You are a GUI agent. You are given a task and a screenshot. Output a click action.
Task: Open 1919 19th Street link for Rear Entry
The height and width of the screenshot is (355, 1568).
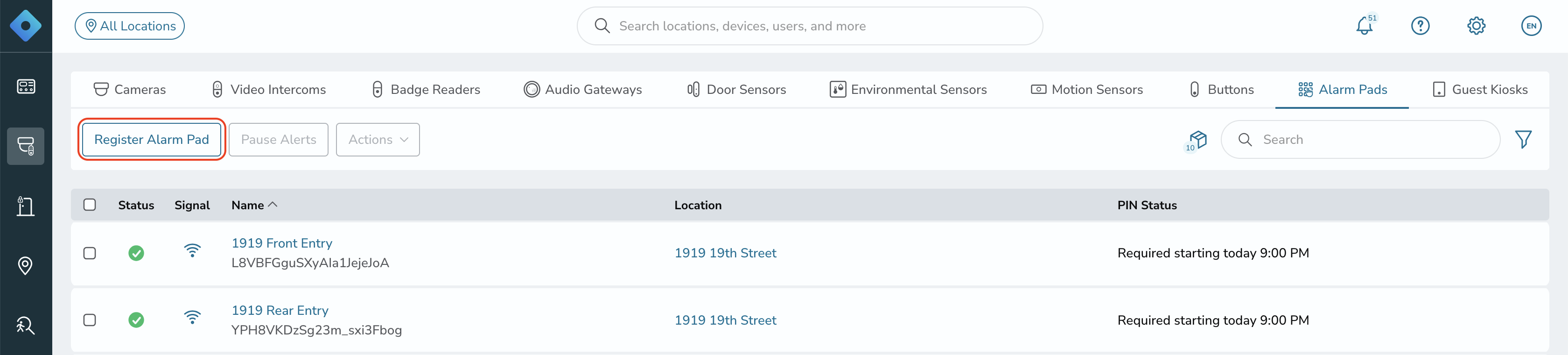click(725, 320)
